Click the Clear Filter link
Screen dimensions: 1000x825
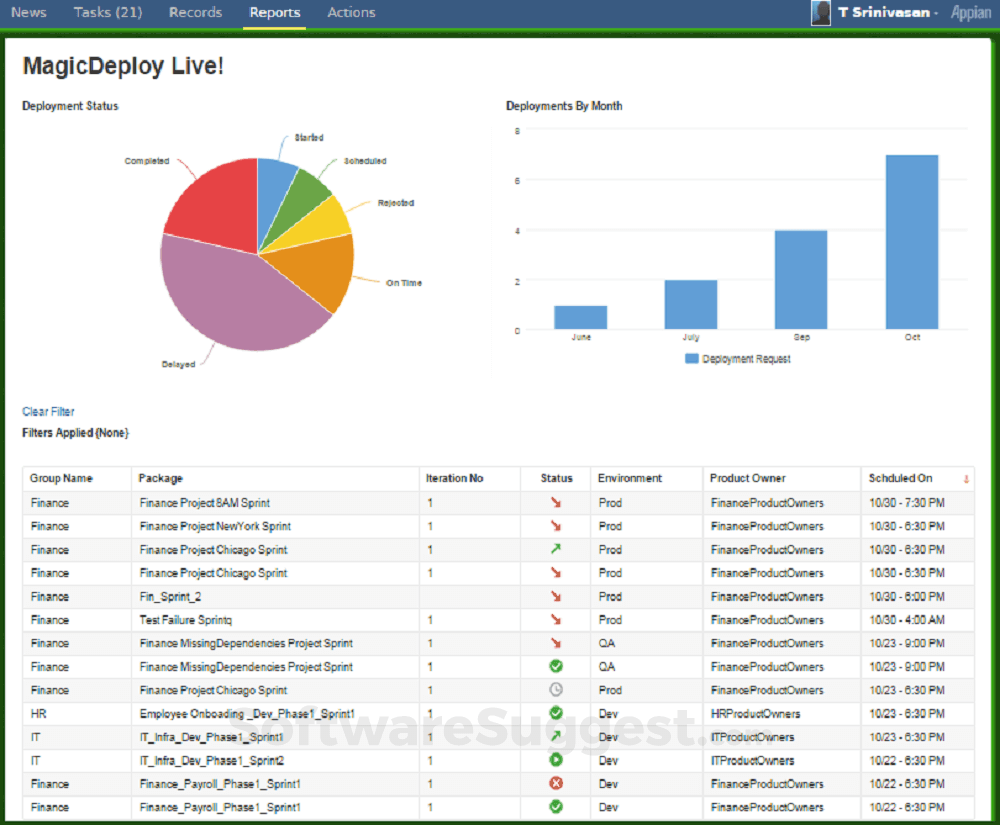point(48,412)
